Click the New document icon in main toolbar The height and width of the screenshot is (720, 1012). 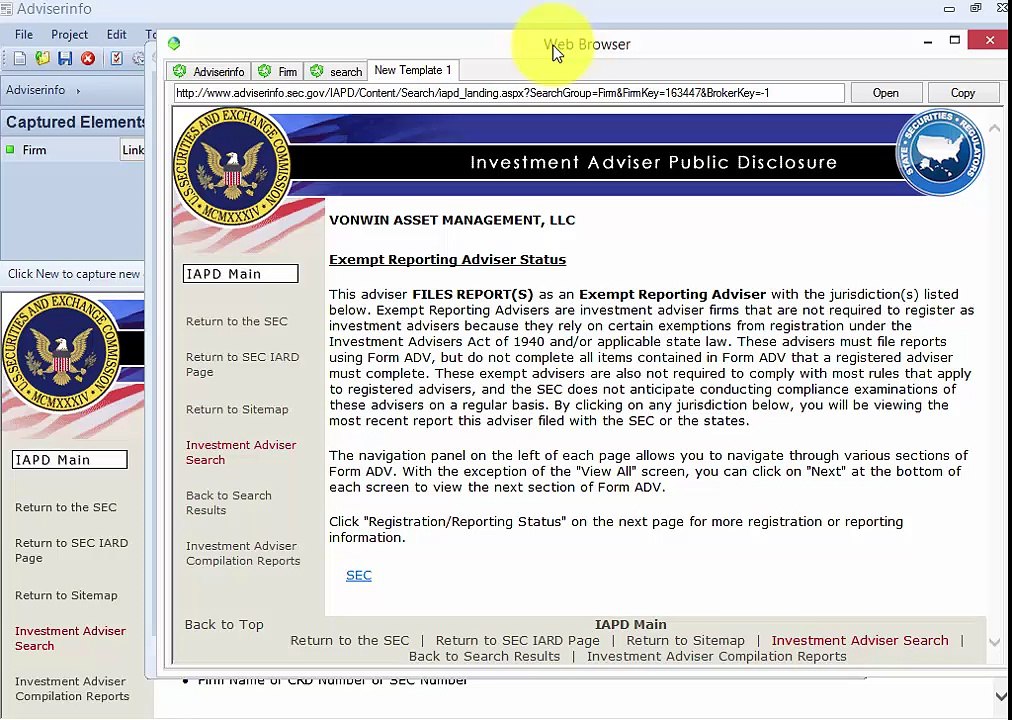pyautogui.click(x=20, y=59)
